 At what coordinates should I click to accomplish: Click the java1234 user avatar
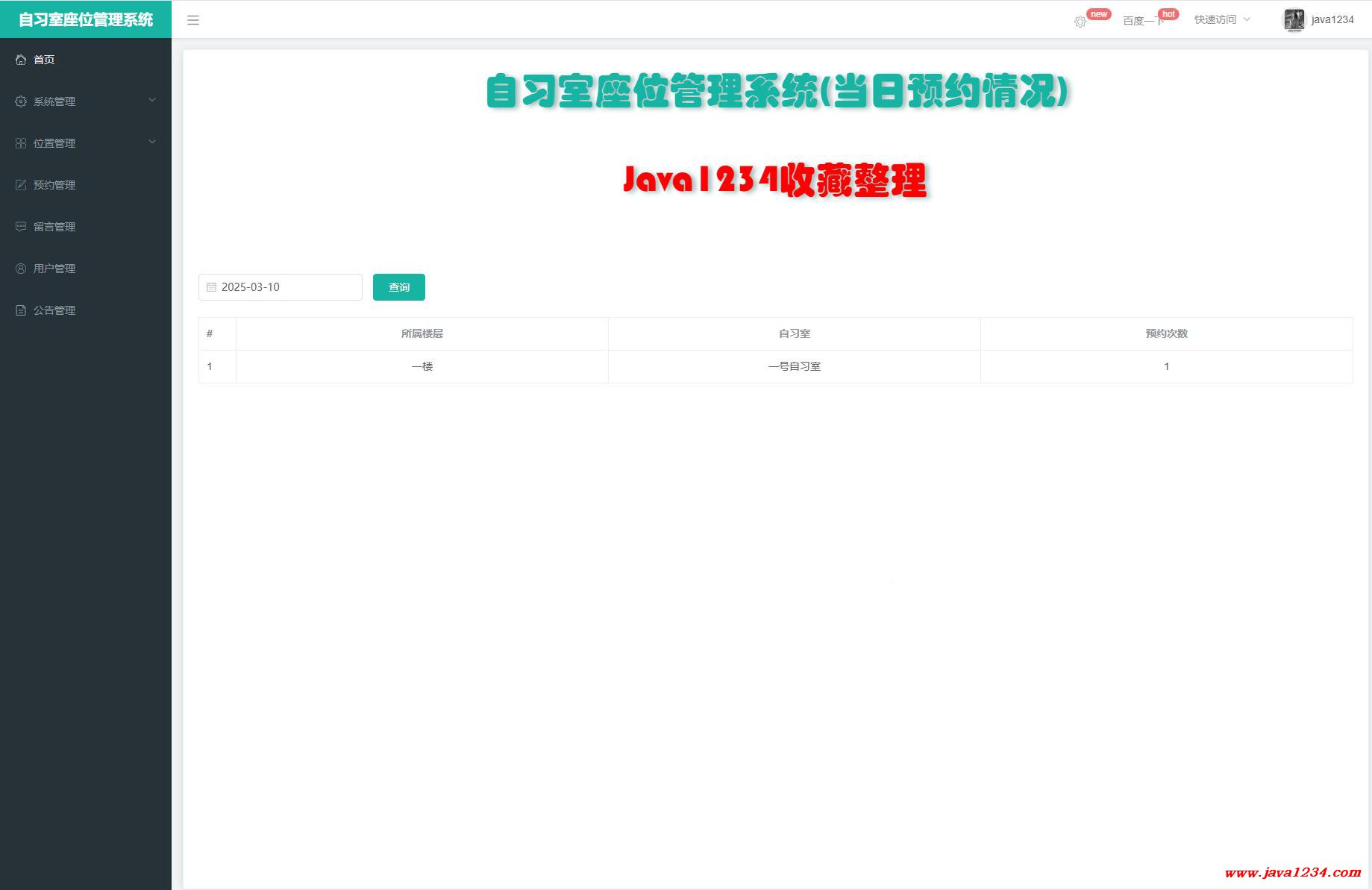tap(1293, 20)
